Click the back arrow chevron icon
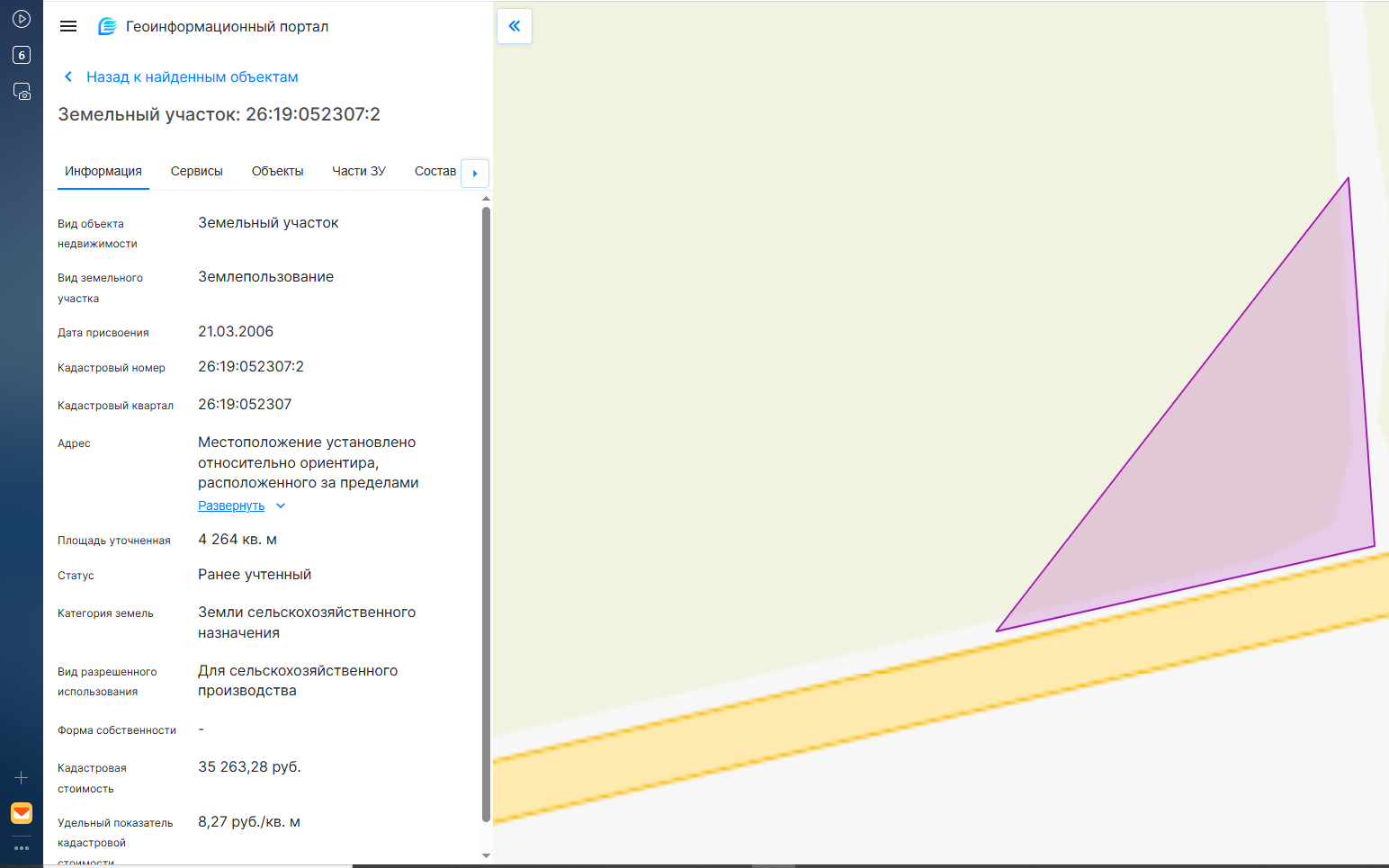1389x868 pixels. [x=68, y=77]
